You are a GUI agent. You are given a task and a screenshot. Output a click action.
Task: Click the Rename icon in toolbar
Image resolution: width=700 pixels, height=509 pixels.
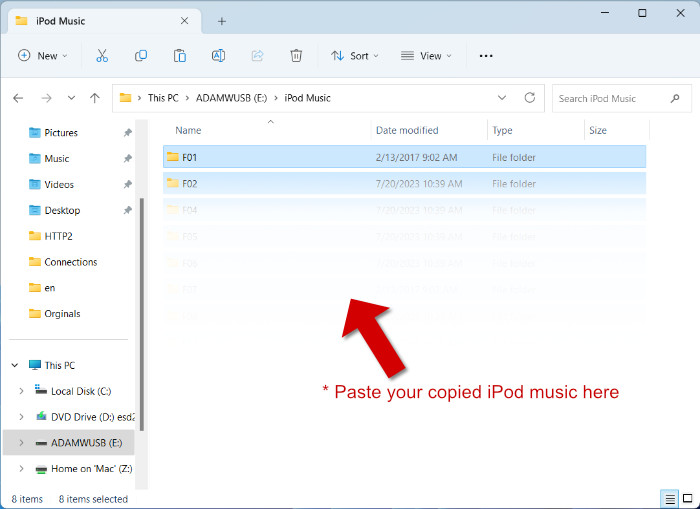218,56
